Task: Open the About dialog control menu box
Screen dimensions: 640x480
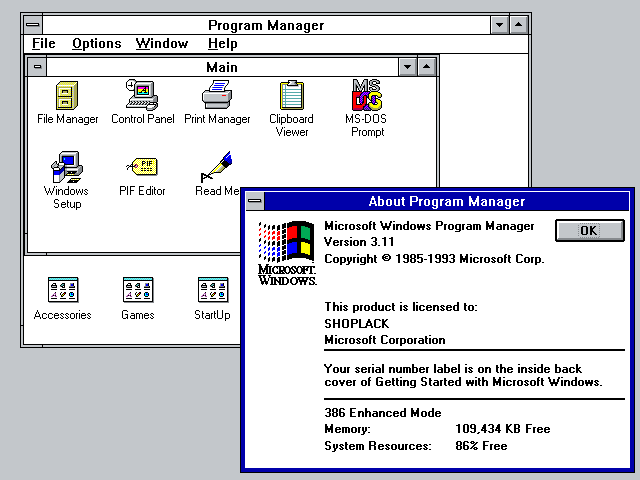Action: [x=256, y=201]
